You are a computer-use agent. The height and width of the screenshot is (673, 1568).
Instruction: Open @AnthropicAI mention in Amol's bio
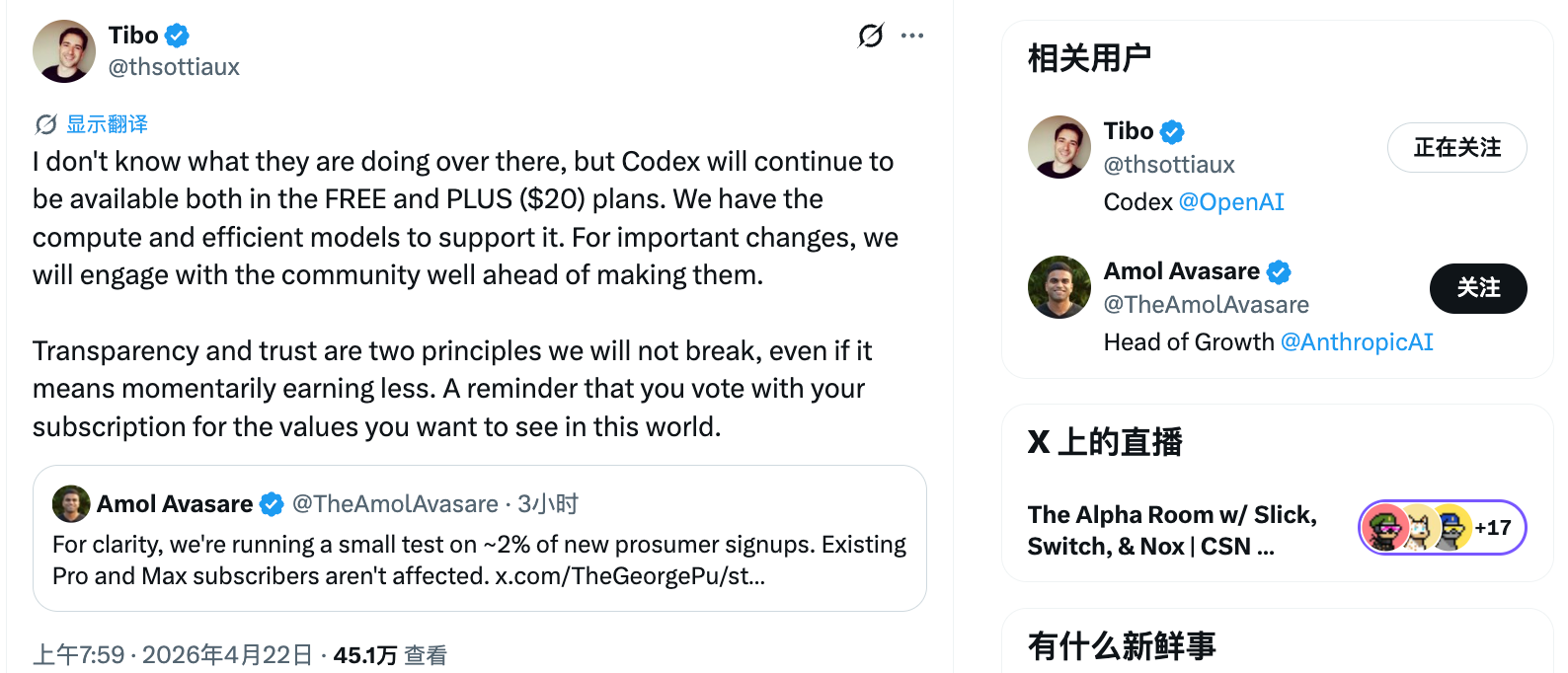click(1357, 342)
